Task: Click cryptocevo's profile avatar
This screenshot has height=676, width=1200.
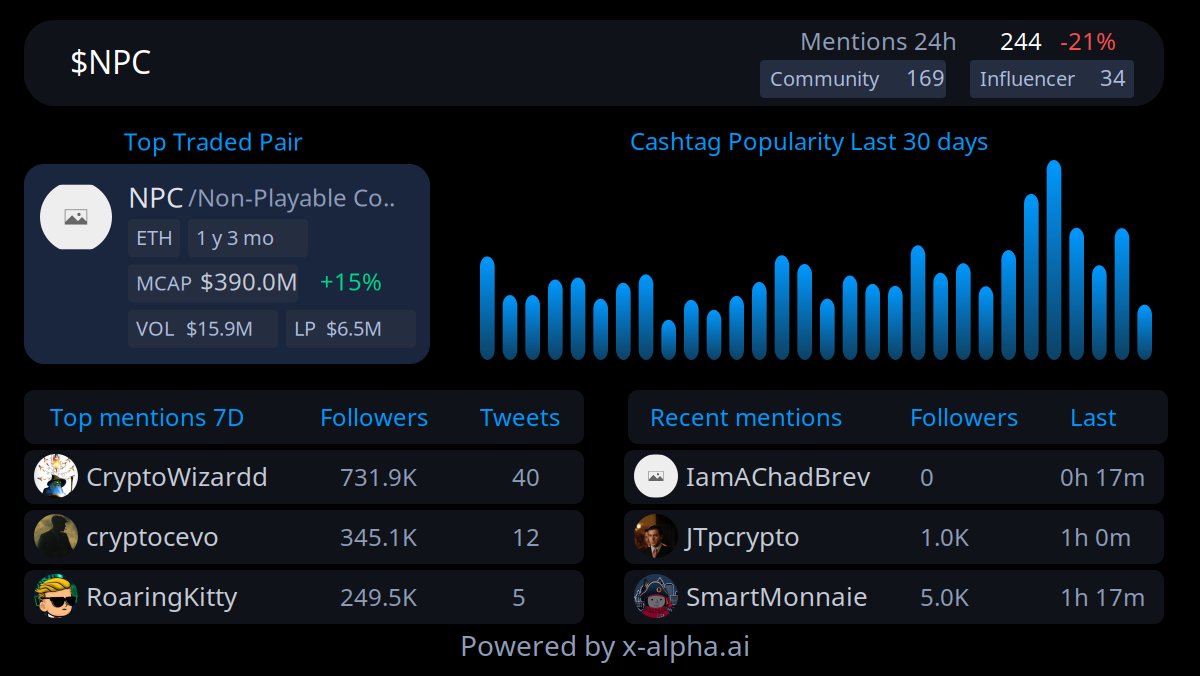Action: [56, 537]
